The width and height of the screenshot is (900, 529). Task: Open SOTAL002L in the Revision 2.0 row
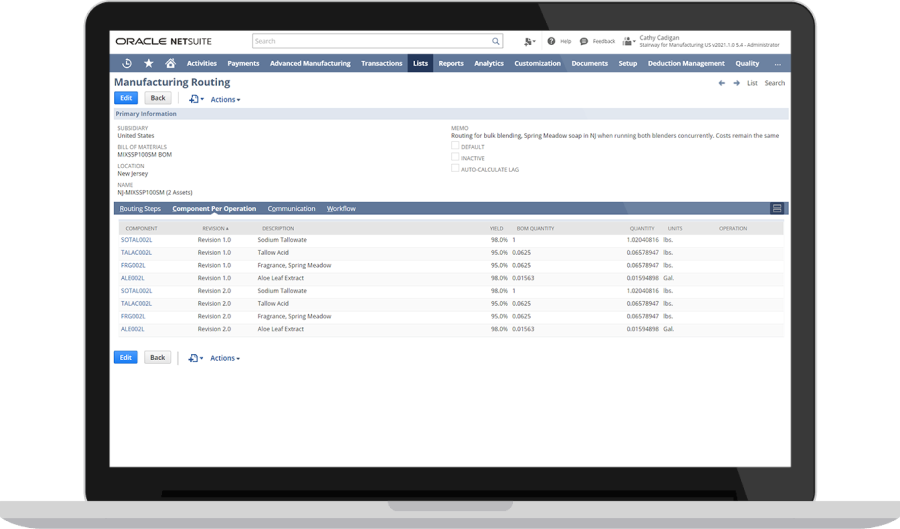137,291
